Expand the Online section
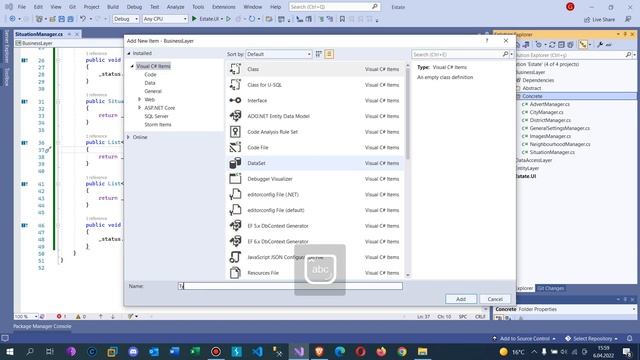The width and height of the screenshot is (640, 360). pos(129,137)
